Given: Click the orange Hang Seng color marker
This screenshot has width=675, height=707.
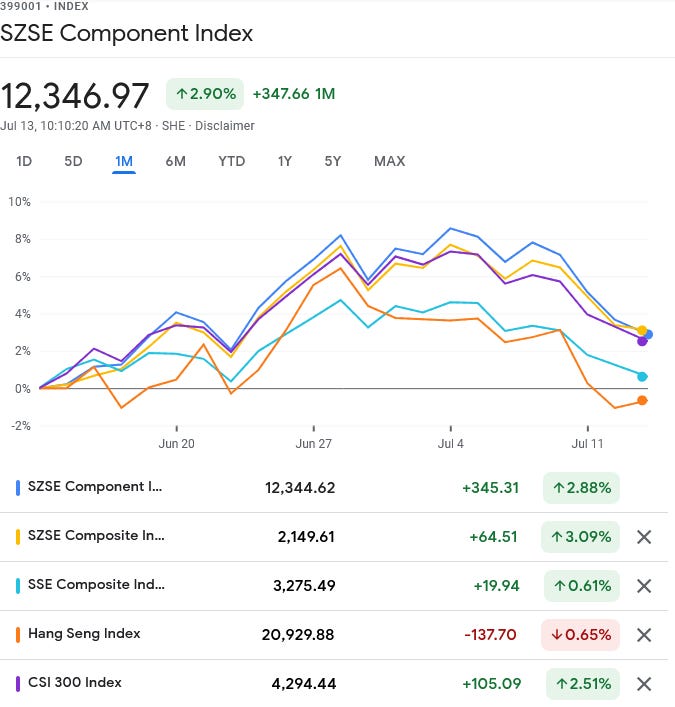Looking at the screenshot, I should pyautogui.click(x=18, y=635).
